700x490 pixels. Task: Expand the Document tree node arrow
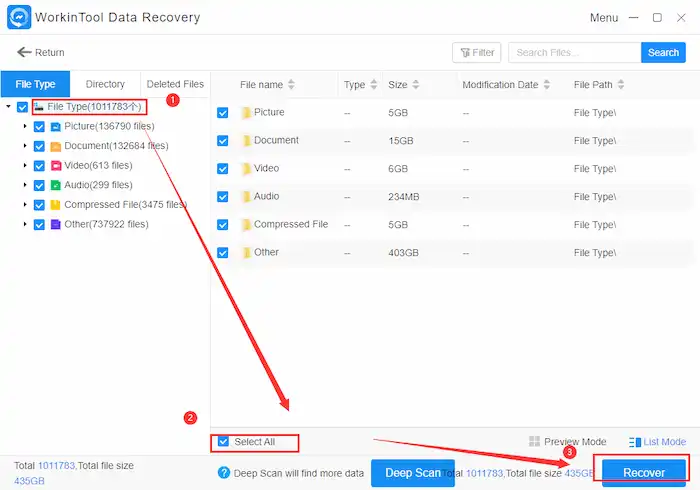[x=25, y=145]
